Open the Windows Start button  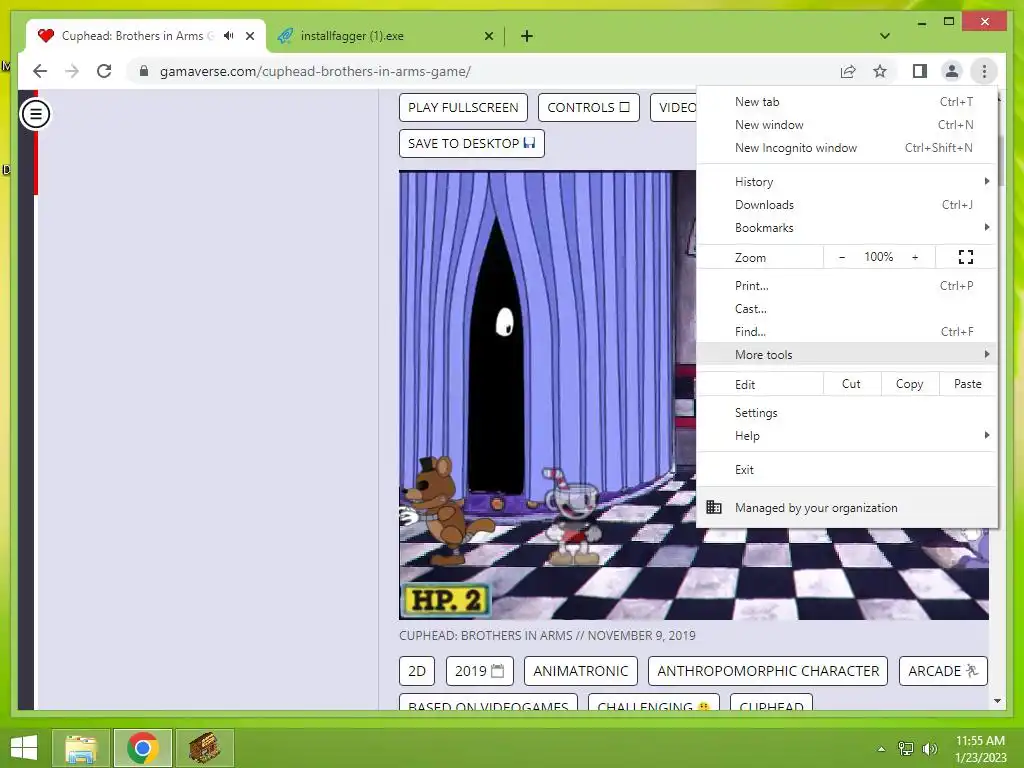coord(24,748)
